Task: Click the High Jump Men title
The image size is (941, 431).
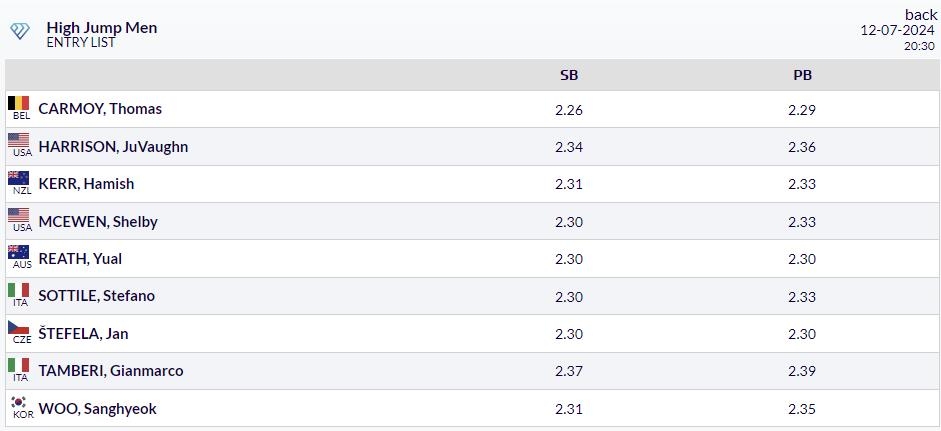Action: (x=102, y=28)
